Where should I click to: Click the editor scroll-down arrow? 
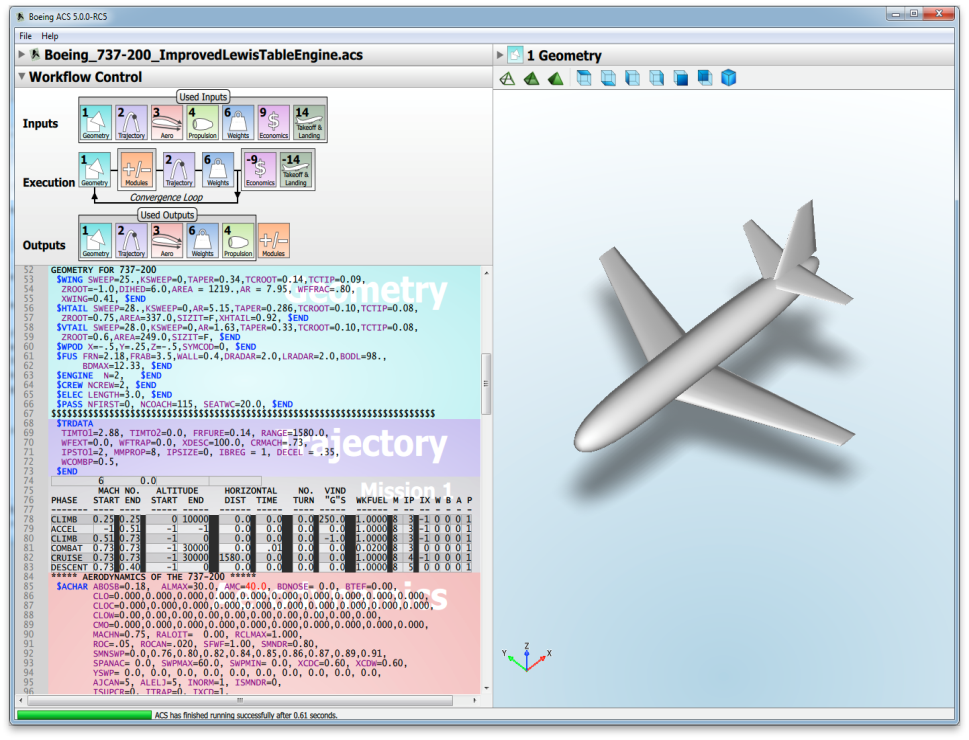coord(486,687)
